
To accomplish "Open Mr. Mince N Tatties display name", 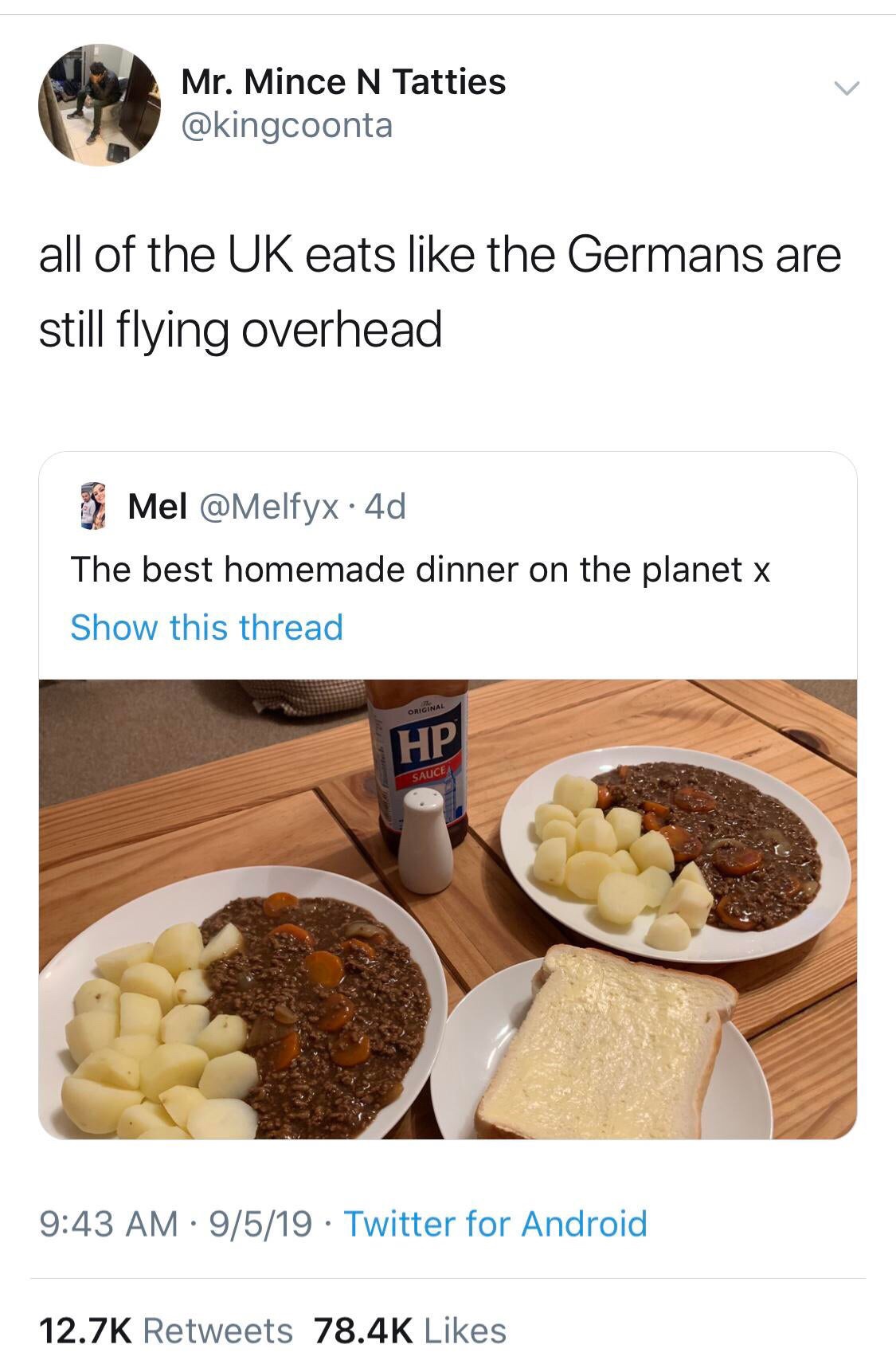I will click(x=343, y=81).
